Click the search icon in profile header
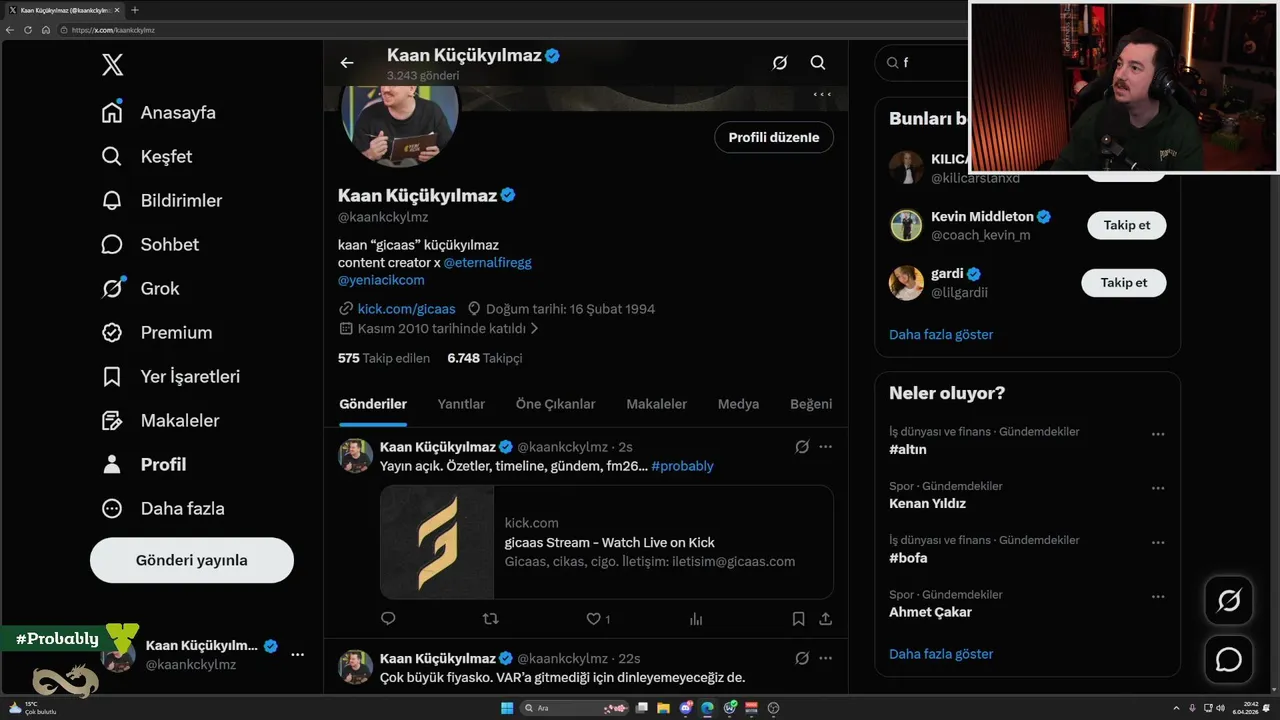This screenshot has height=720, width=1280. [818, 63]
